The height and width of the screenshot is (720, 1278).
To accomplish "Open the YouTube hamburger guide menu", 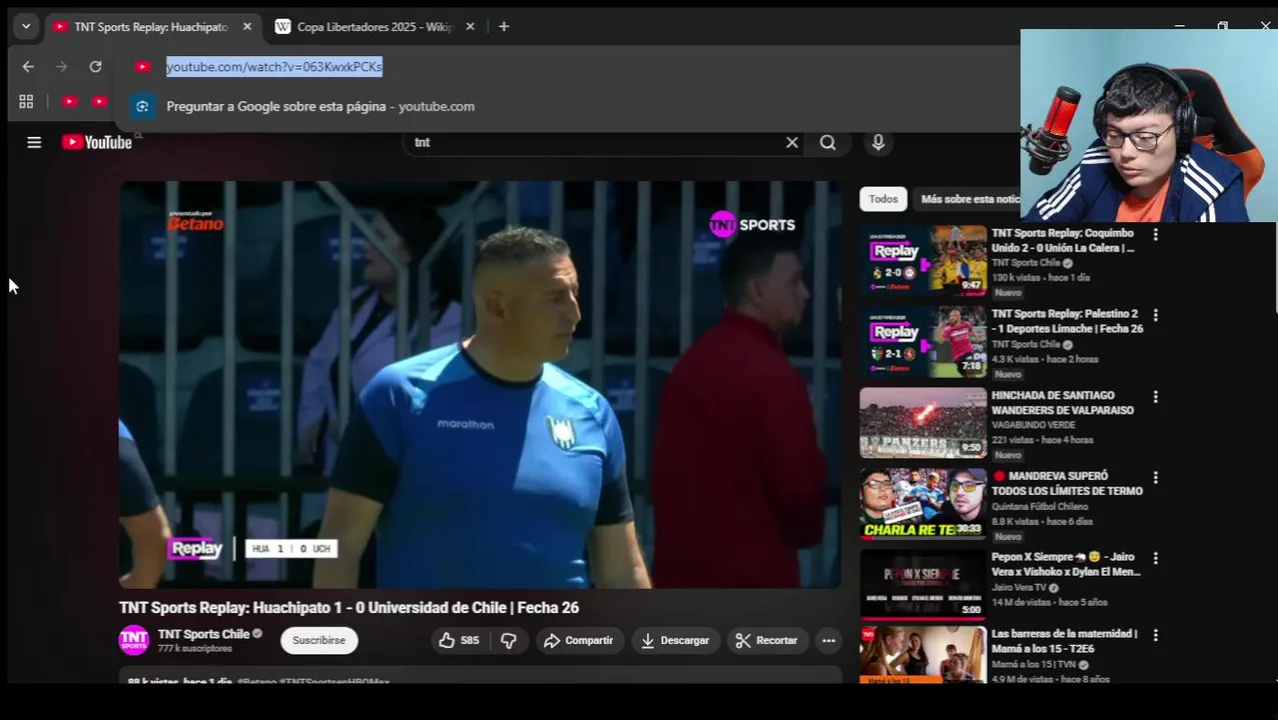I will pos(34,142).
